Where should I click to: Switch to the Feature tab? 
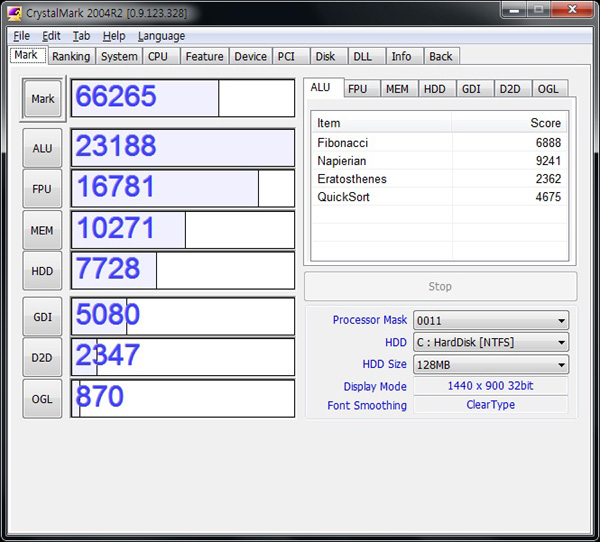click(x=205, y=56)
